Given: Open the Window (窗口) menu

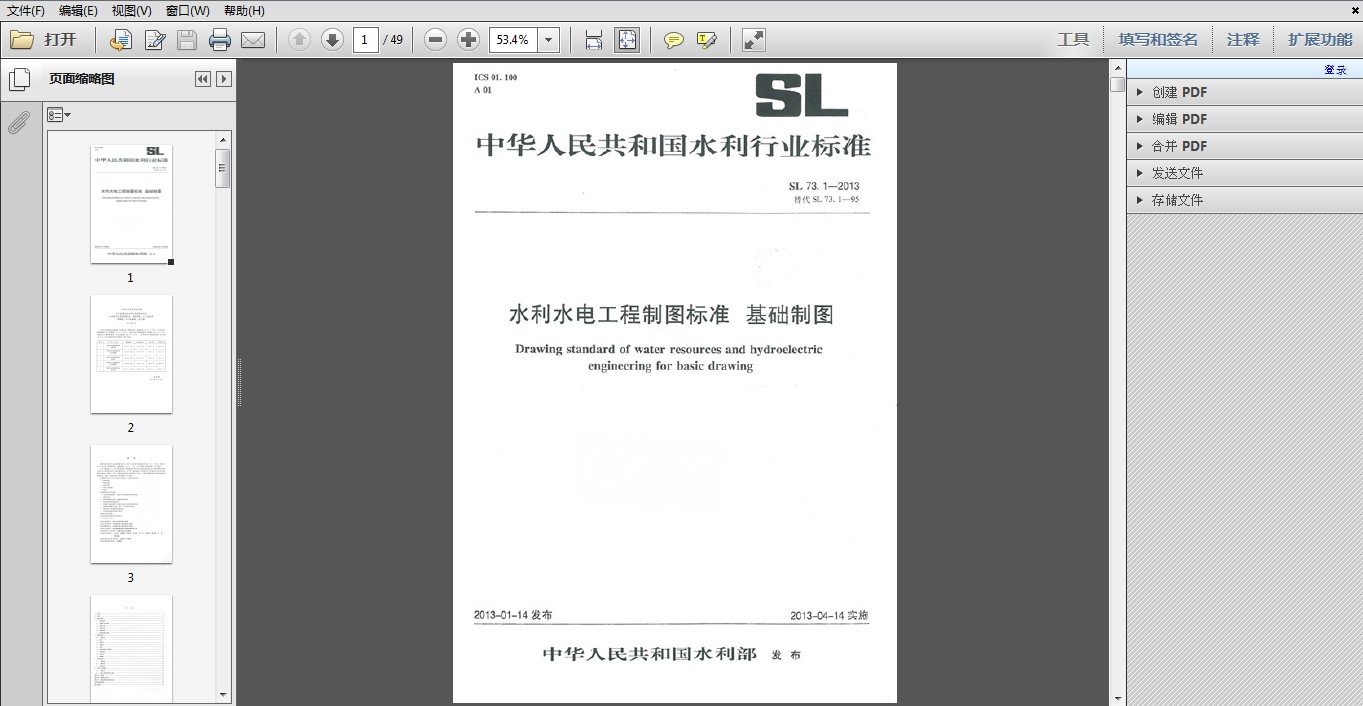Looking at the screenshot, I should point(187,10).
